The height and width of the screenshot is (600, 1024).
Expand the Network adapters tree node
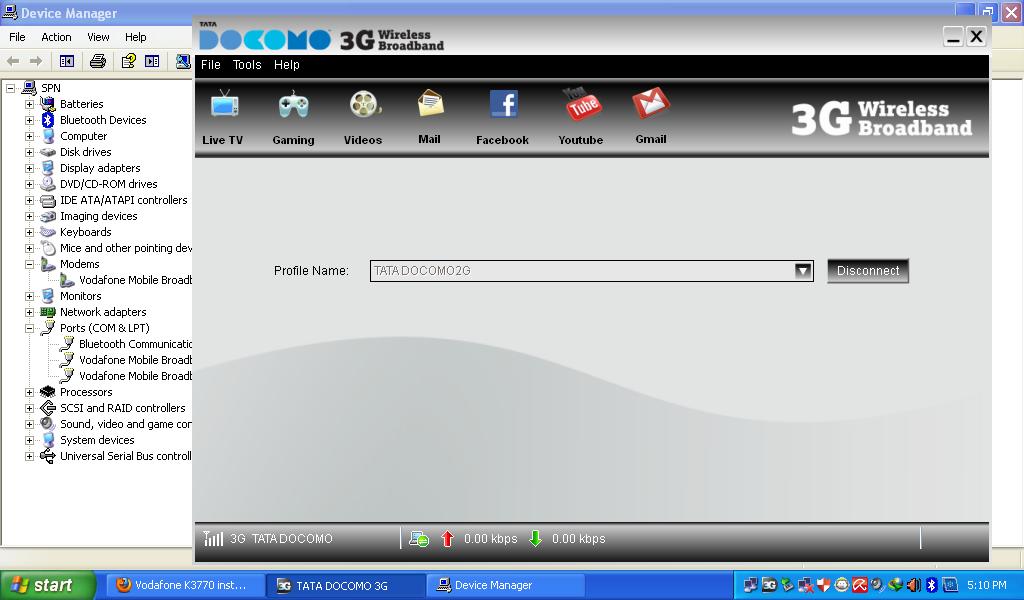coord(30,312)
